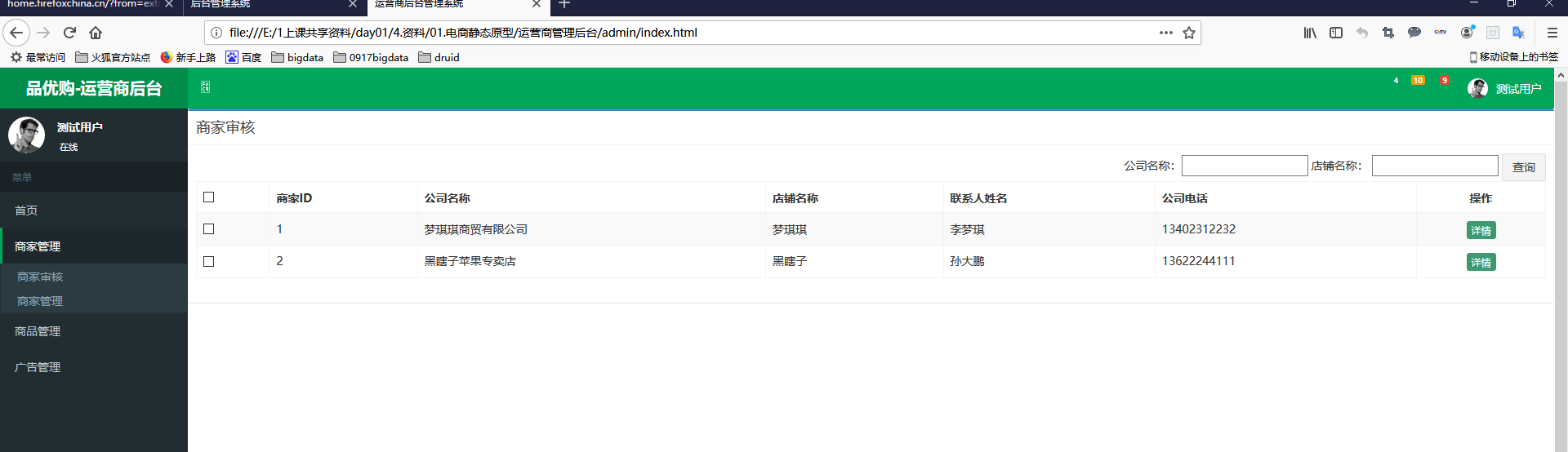Open the 百度 bookmark
The image size is (1568, 452).
click(243, 57)
